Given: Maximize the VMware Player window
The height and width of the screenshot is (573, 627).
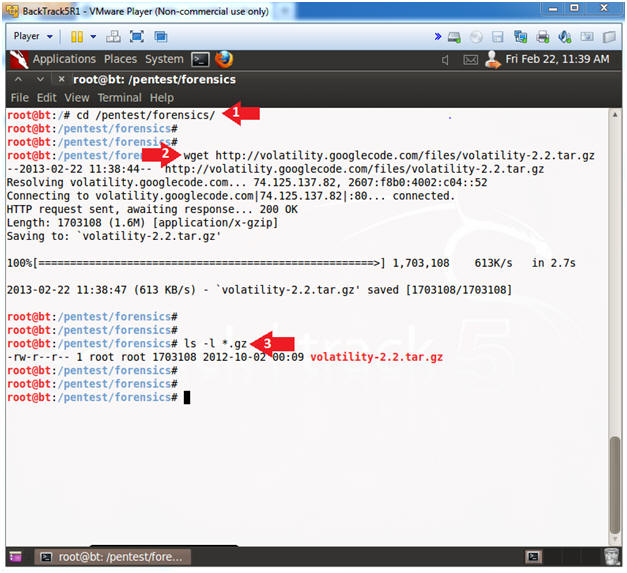Looking at the screenshot, I should [x=574, y=8].
